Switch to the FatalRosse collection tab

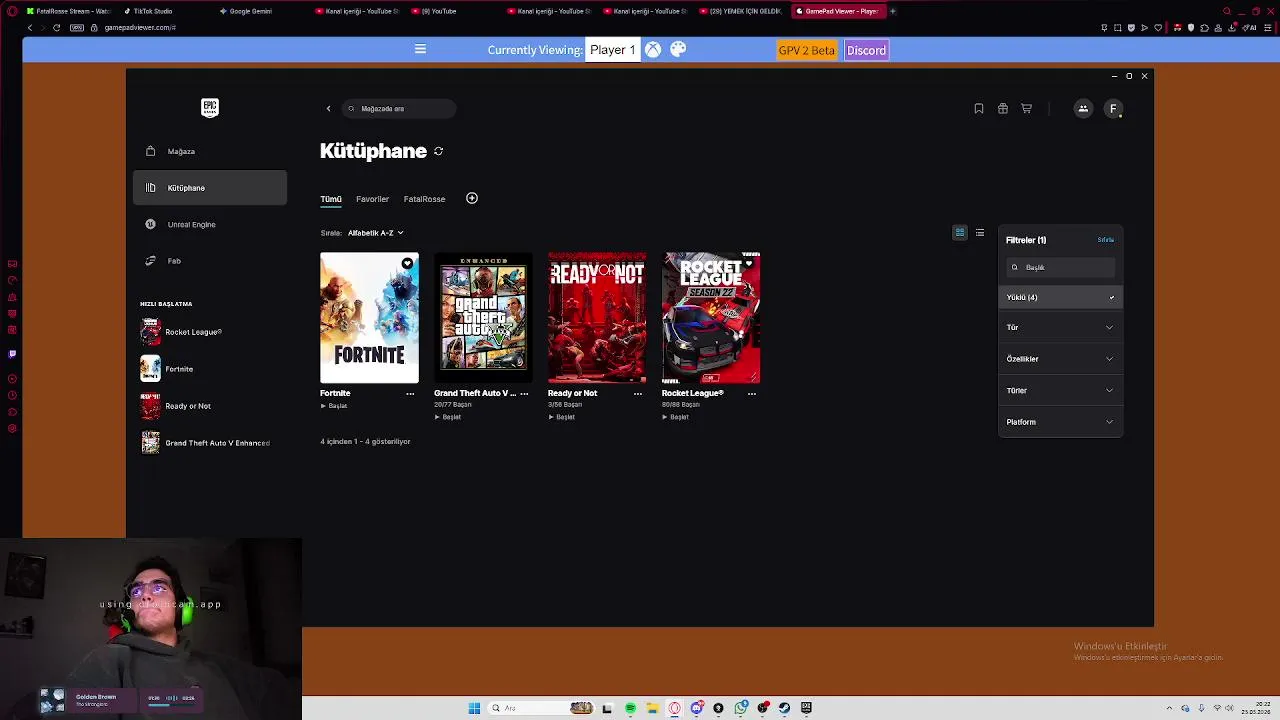[x=424, y=199]
